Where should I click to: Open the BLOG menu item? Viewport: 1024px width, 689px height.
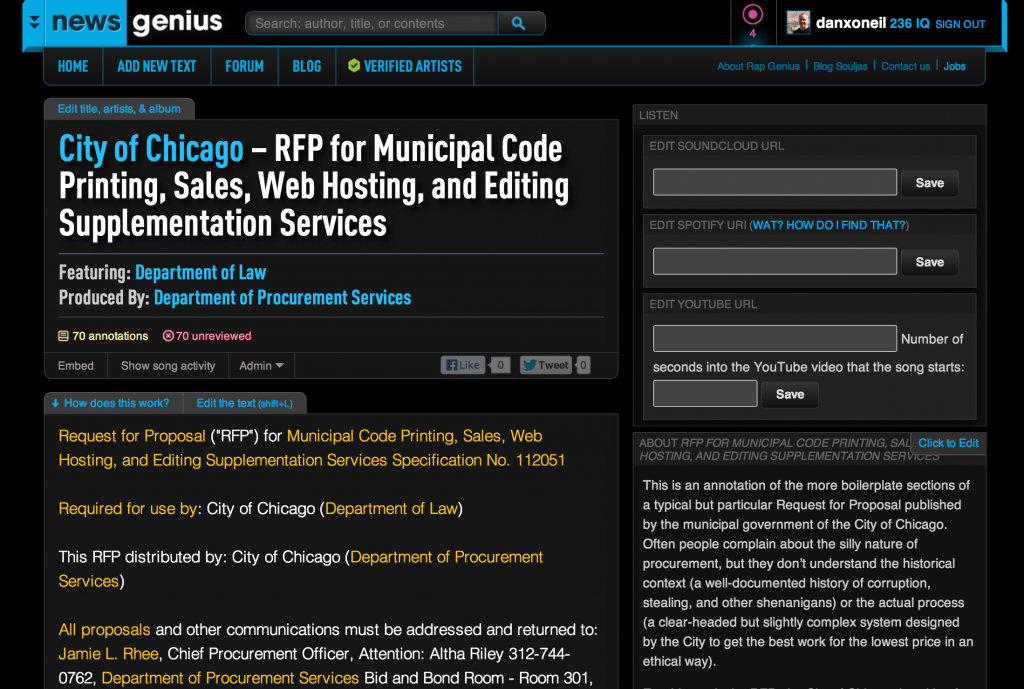coord(306,66)
